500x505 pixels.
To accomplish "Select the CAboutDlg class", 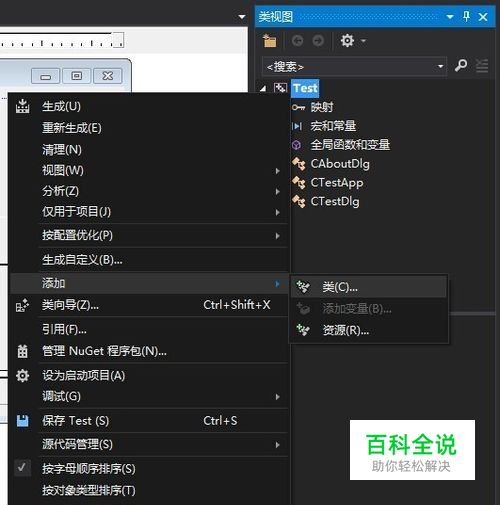I will [340, 164].
